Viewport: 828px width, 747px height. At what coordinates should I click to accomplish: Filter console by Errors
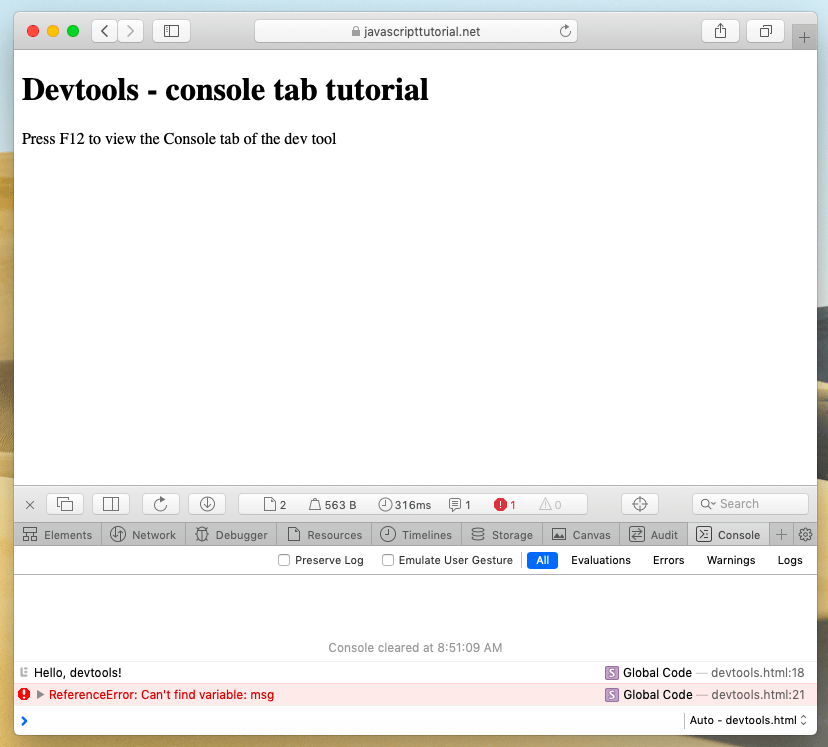(x=669, y=560)
